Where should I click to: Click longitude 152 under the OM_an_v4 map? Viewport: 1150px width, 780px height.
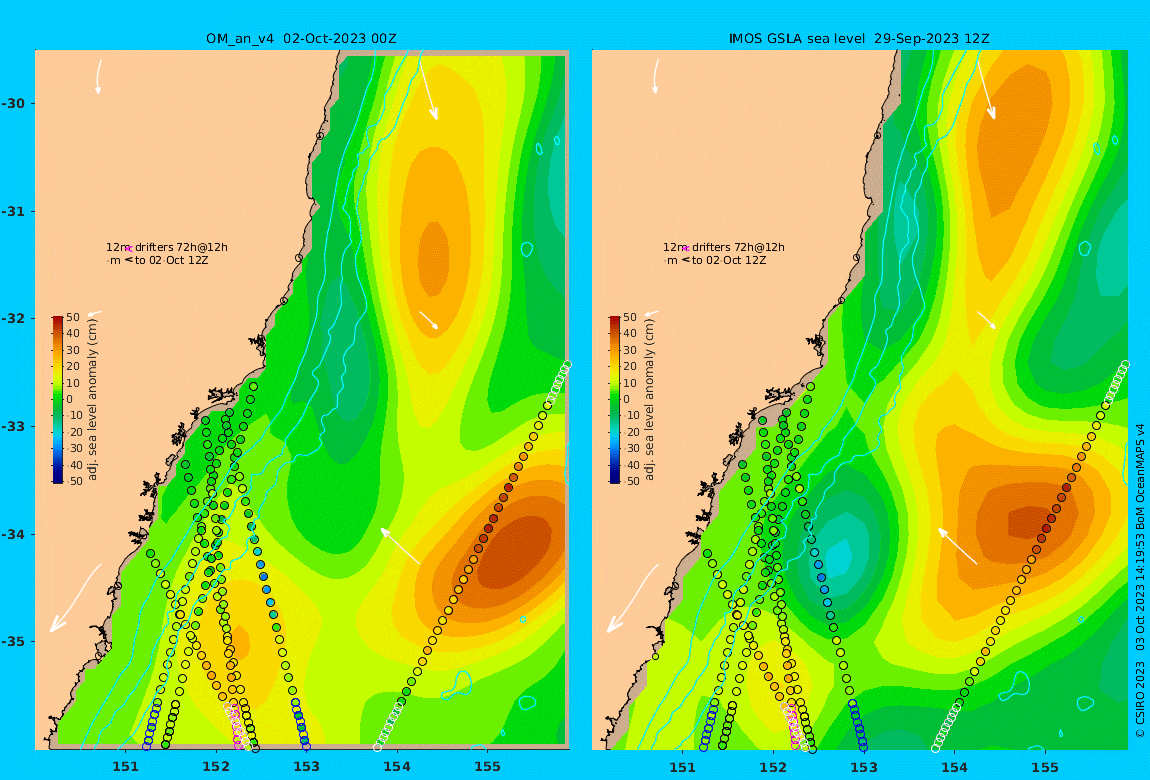coord(216,767)
